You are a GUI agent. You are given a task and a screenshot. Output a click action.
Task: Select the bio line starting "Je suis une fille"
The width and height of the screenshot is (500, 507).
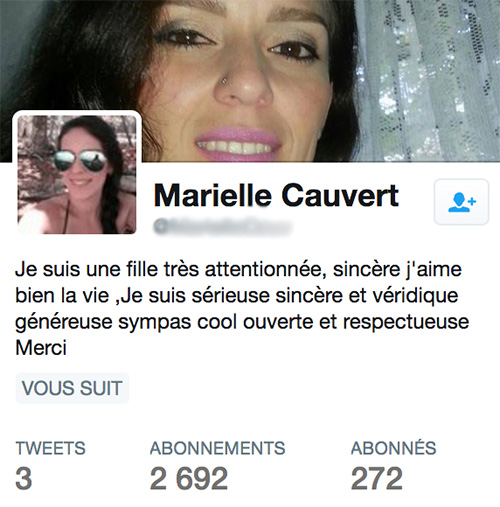pos(239,270)
